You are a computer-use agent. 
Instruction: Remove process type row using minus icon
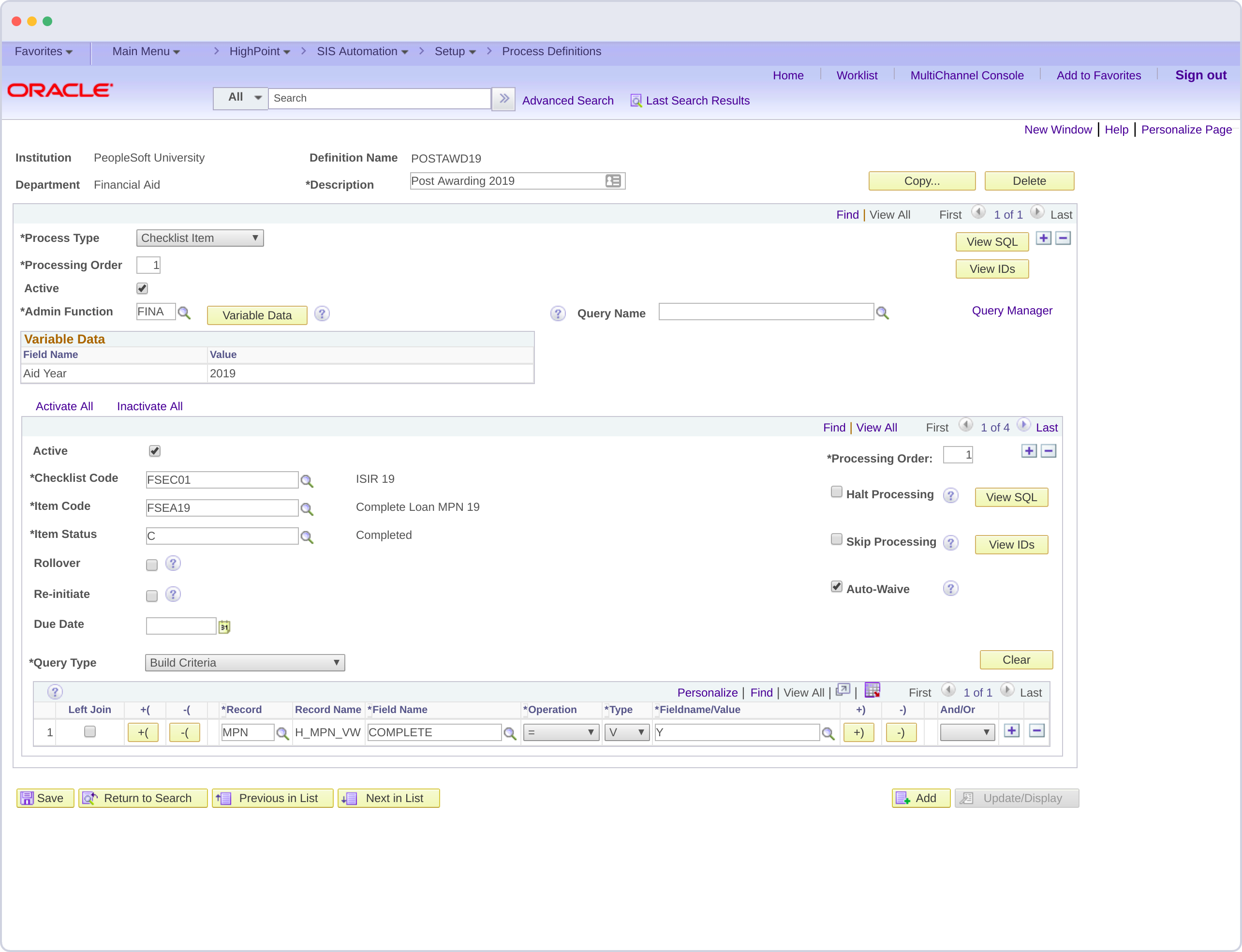coord(1063,238)
